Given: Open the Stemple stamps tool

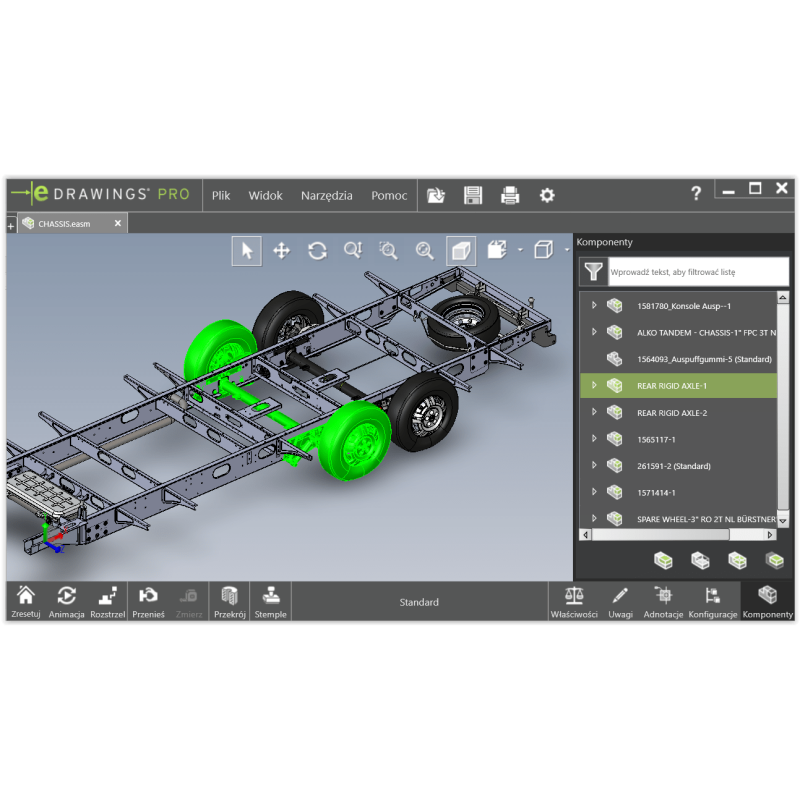Looking at the screenshot, I should click(x=270, y=602).
